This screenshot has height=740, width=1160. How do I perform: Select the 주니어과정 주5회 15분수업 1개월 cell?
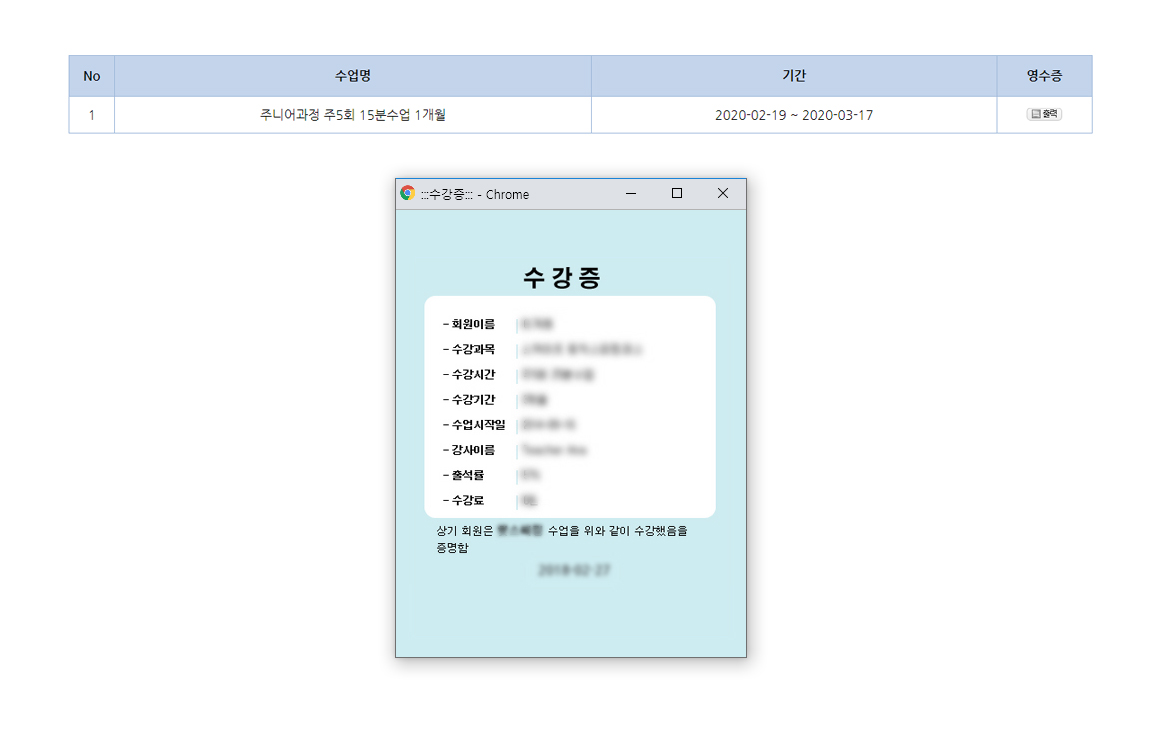pyautogui.click(x=352, y=115)
